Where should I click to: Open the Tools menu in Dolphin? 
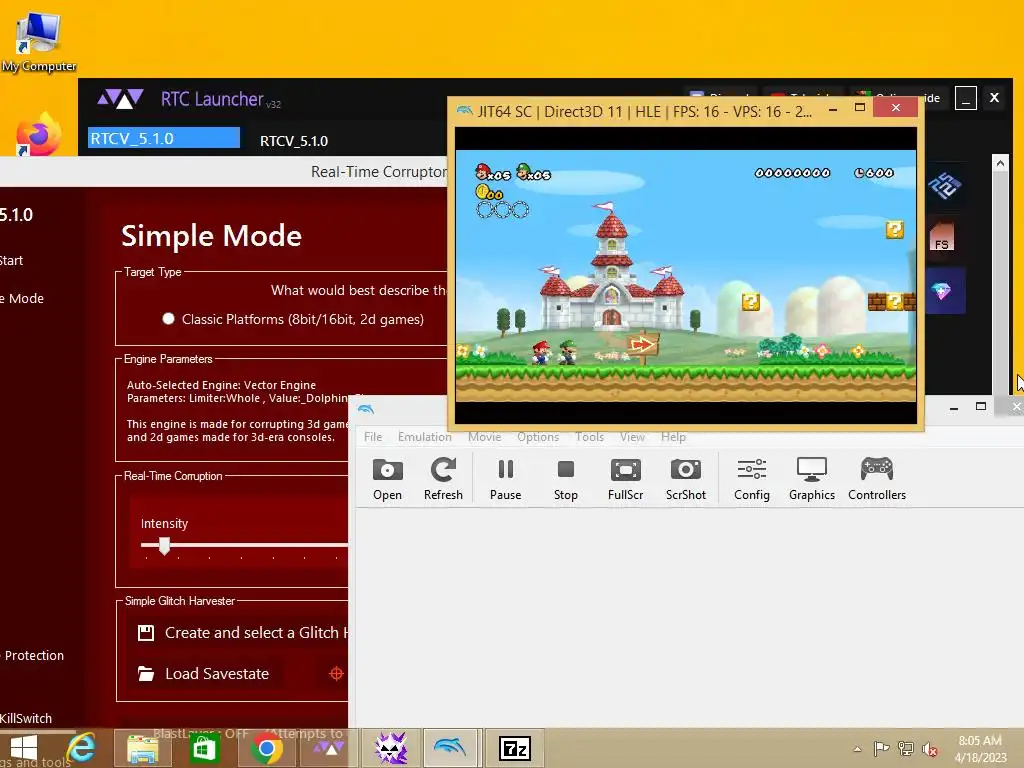[x=589, y=437]
